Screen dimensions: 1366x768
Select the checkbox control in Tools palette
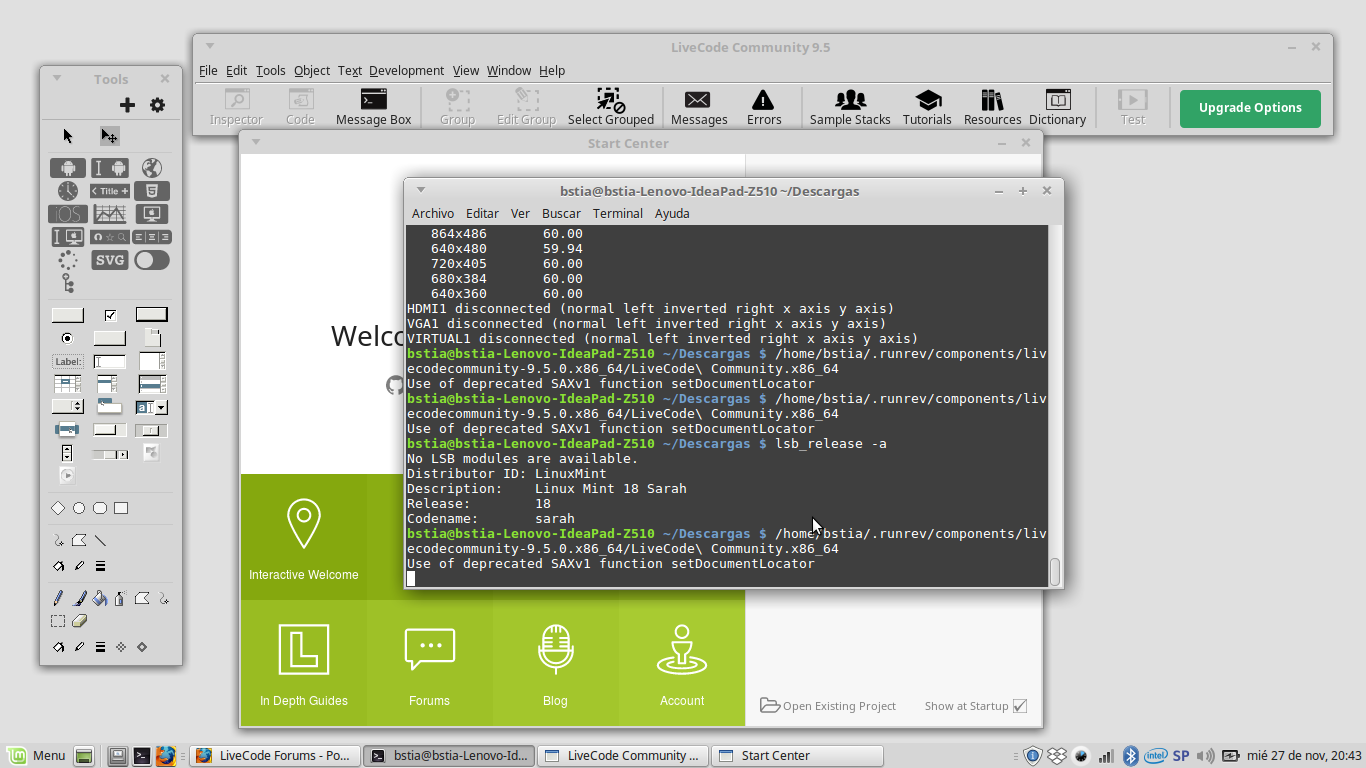pos(110,315)
